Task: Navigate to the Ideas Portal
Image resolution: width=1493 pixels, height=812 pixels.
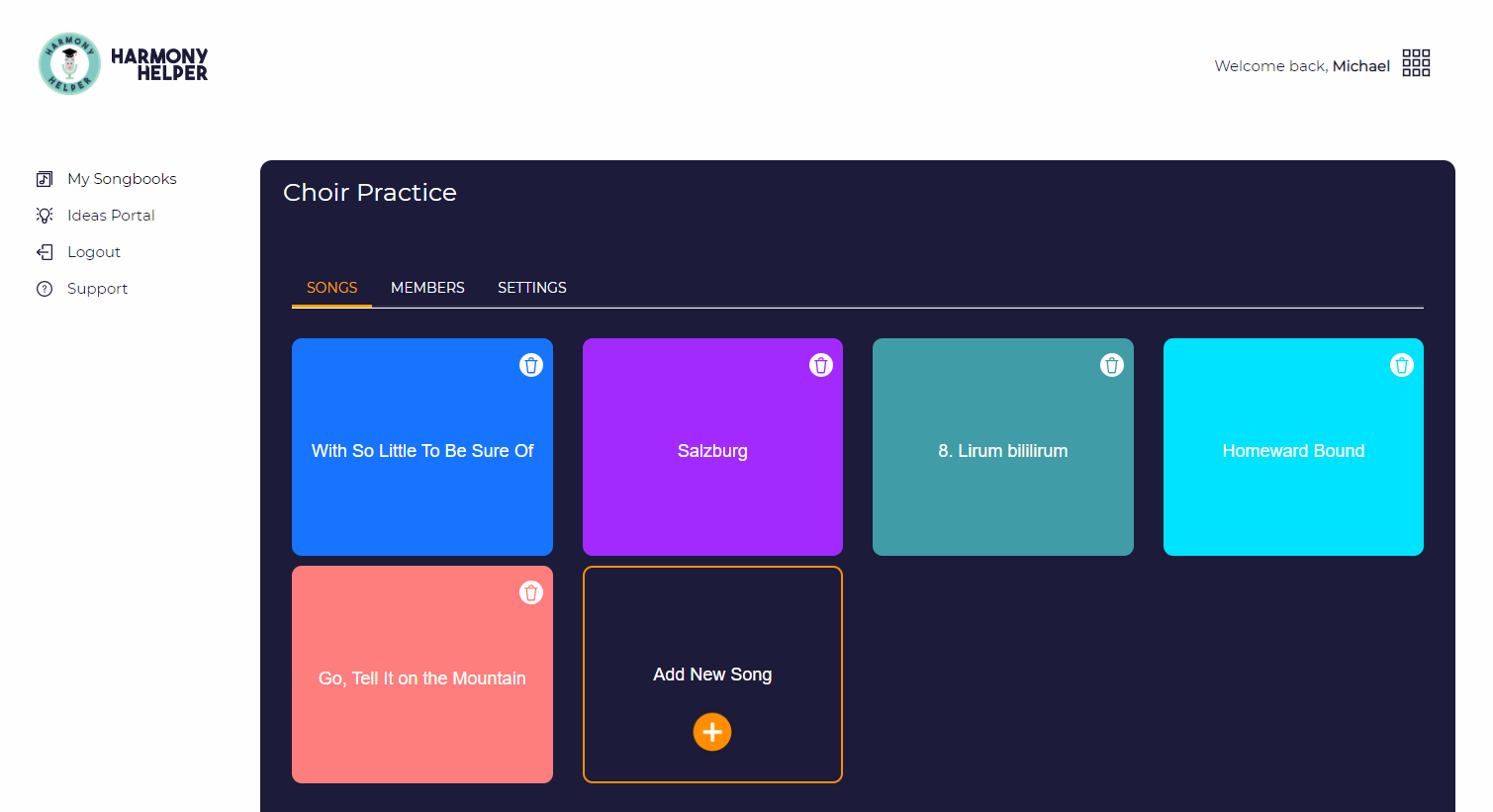Action: [110, 215]
